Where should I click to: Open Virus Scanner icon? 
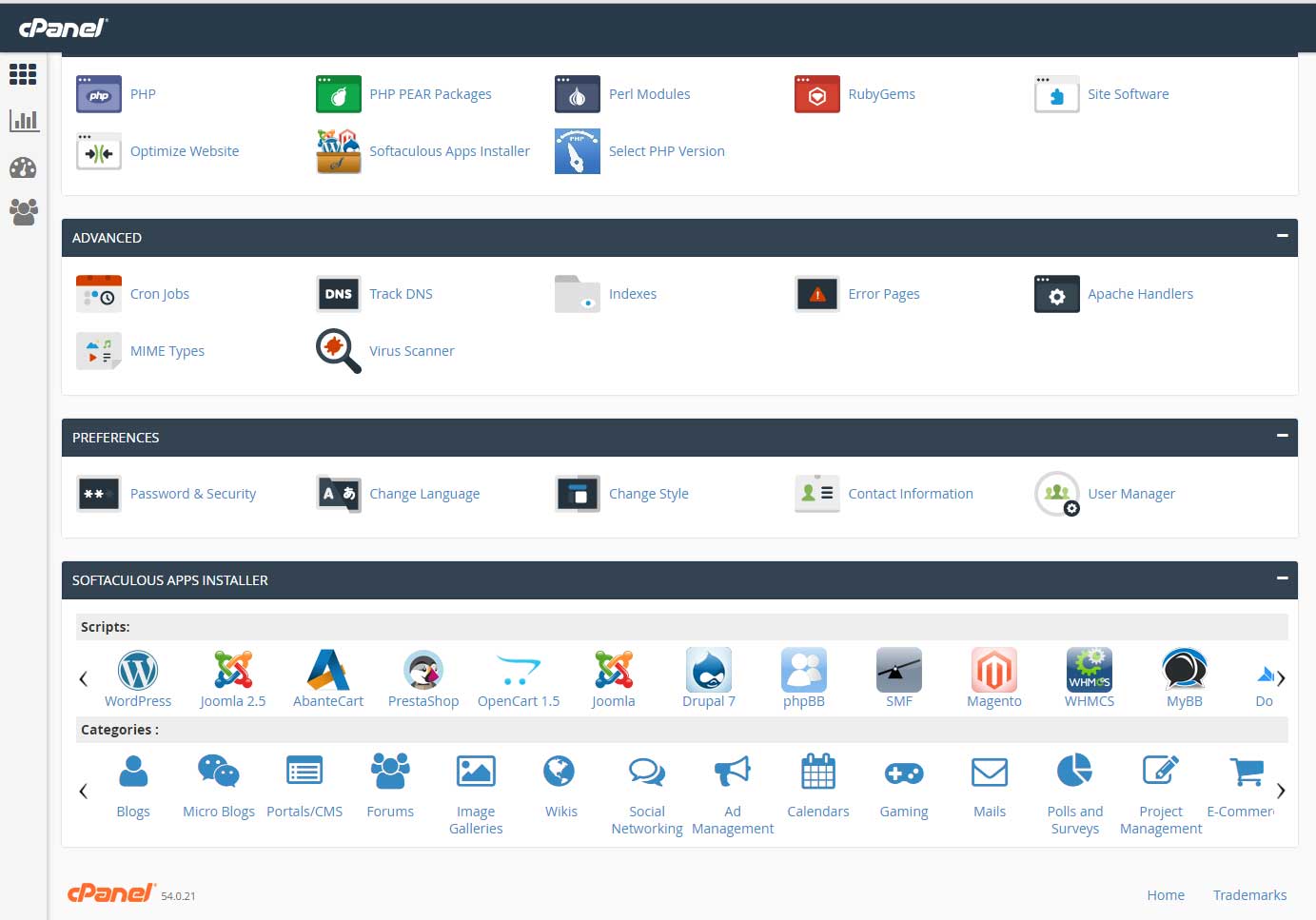coord(339,351)
